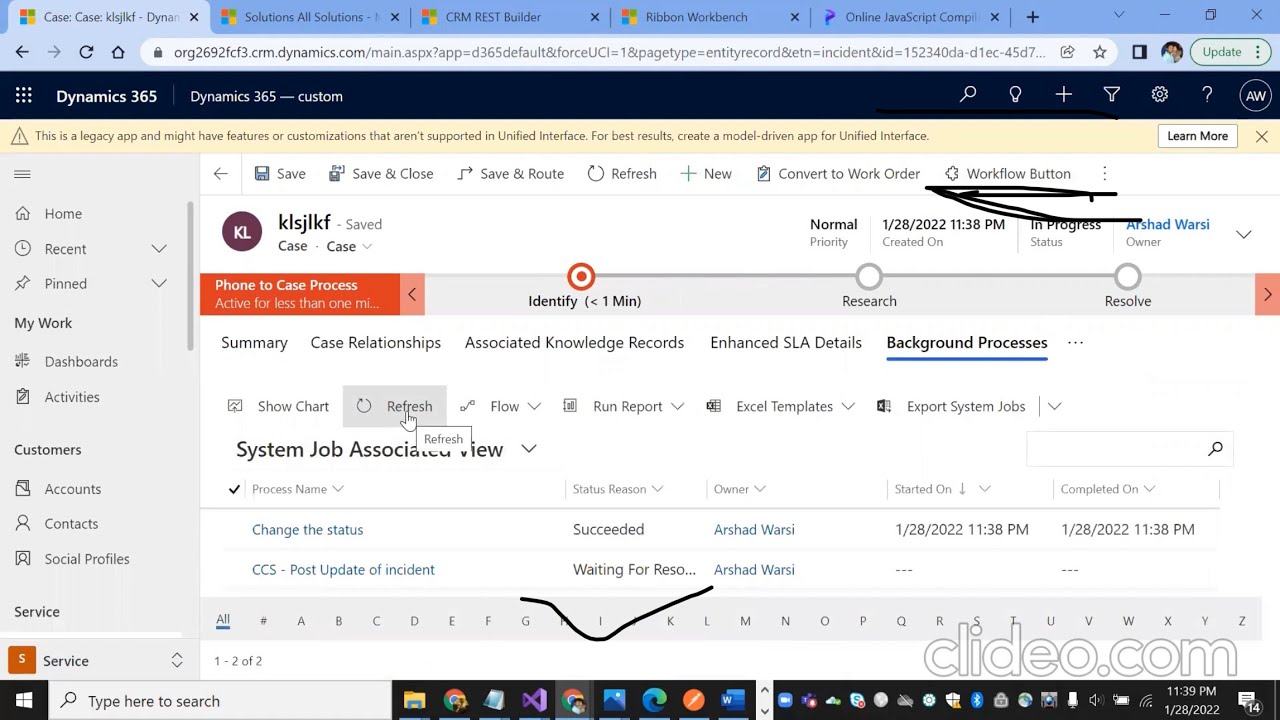Toggle the select all rows checkmark
This screenshot has height=720, width=1280.
pos(234,489)
